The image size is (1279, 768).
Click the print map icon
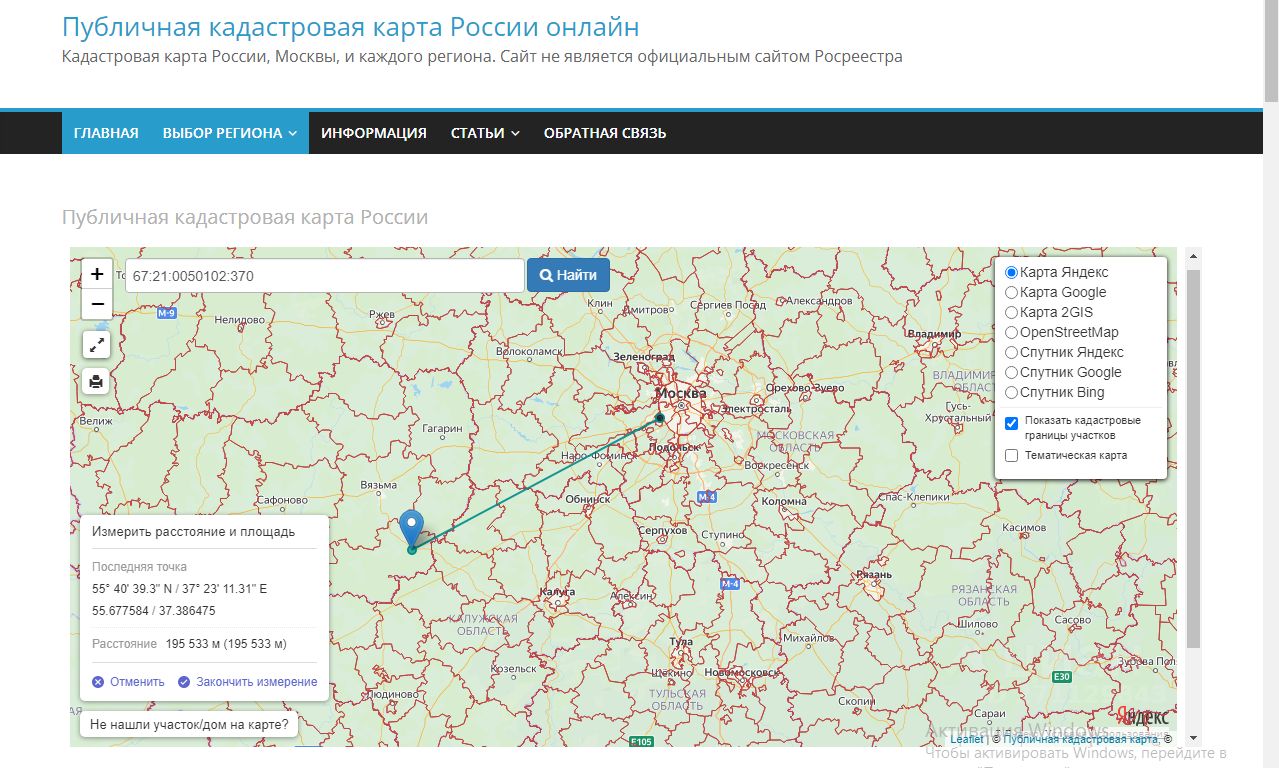click(x=97, y=381)
